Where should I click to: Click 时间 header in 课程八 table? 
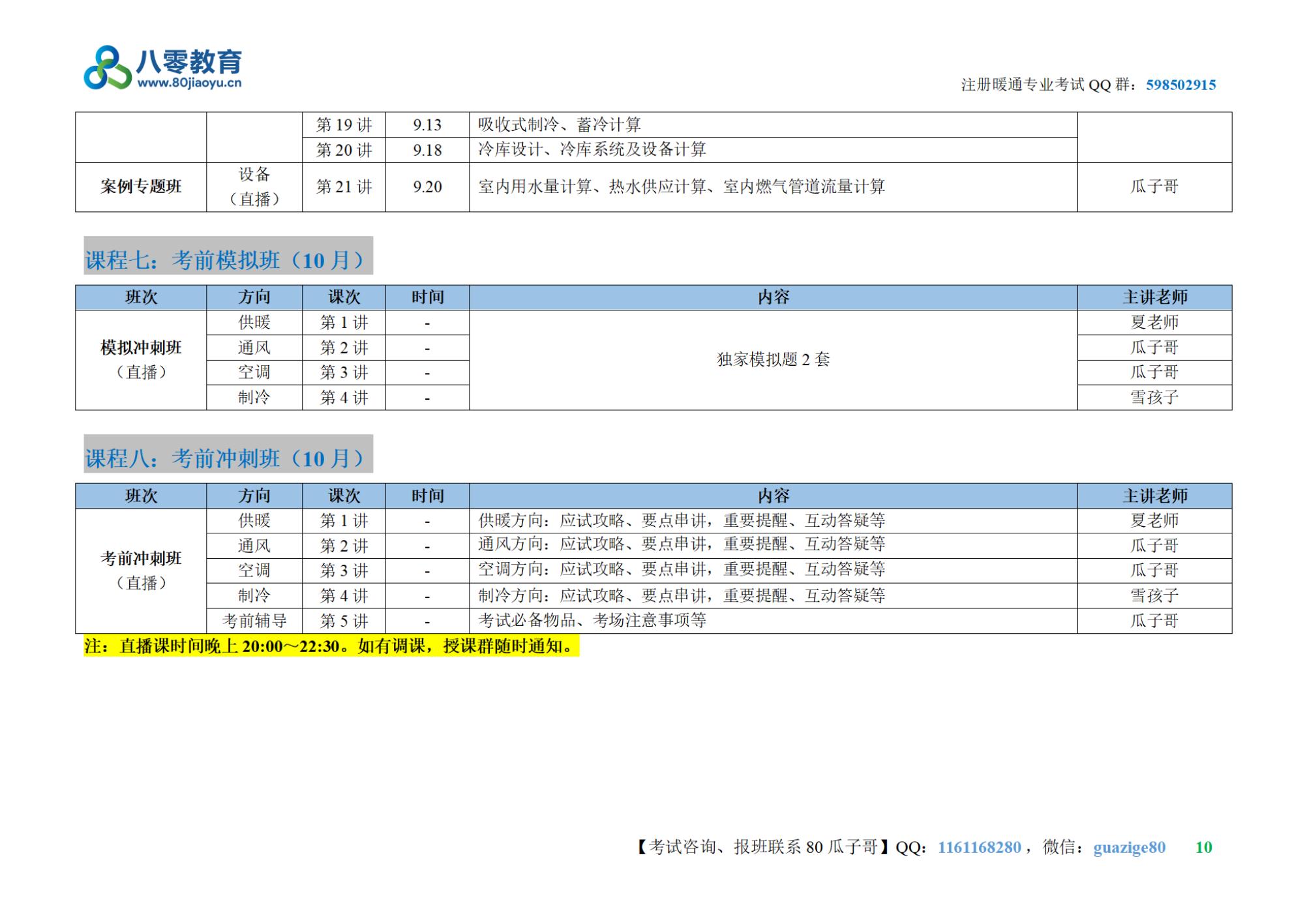427,496
